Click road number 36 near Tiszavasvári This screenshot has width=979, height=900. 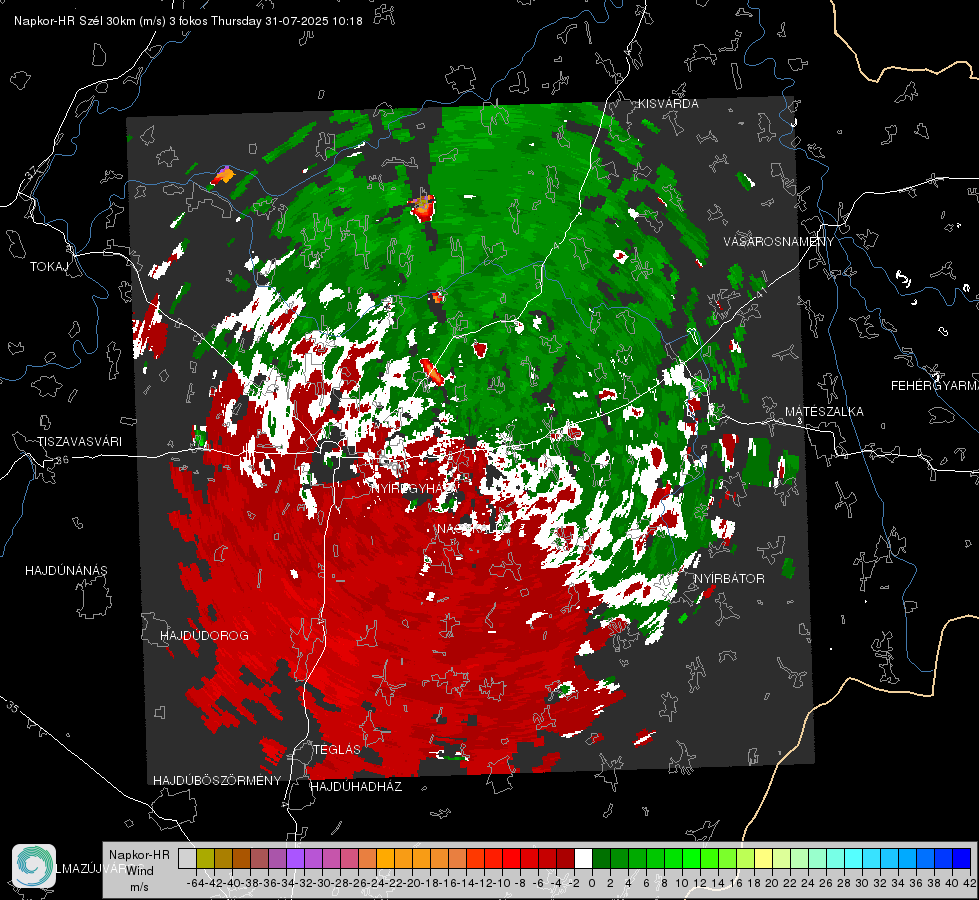[62, 460]
